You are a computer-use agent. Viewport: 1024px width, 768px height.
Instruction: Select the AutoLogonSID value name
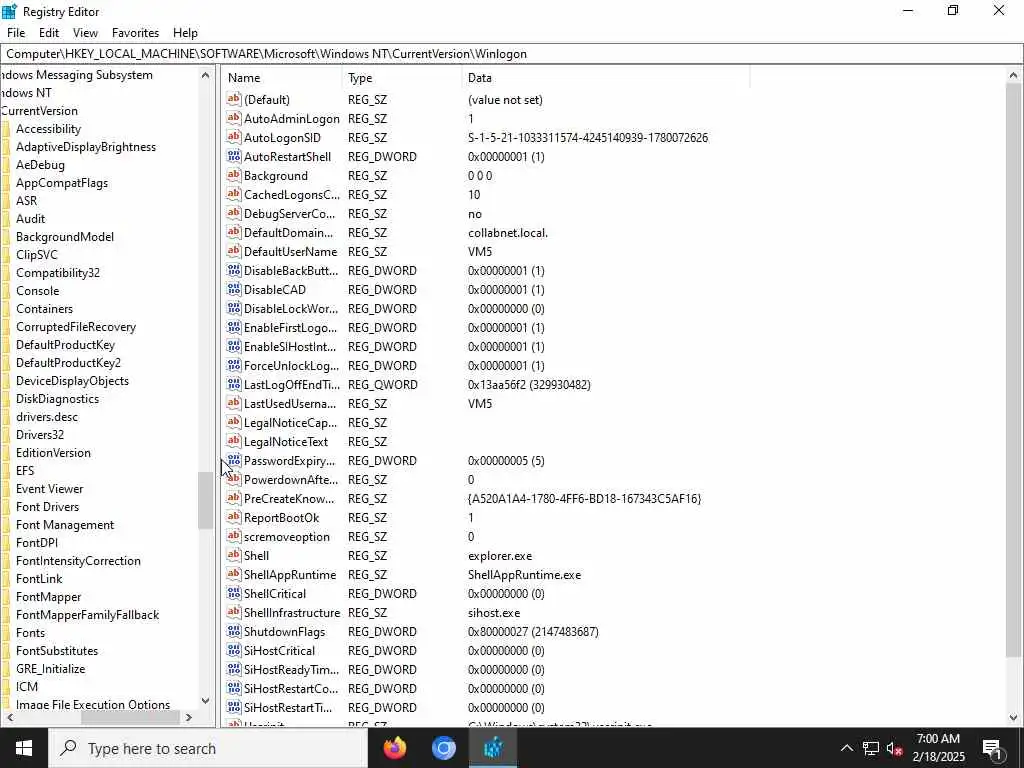(x=282, y=137)
